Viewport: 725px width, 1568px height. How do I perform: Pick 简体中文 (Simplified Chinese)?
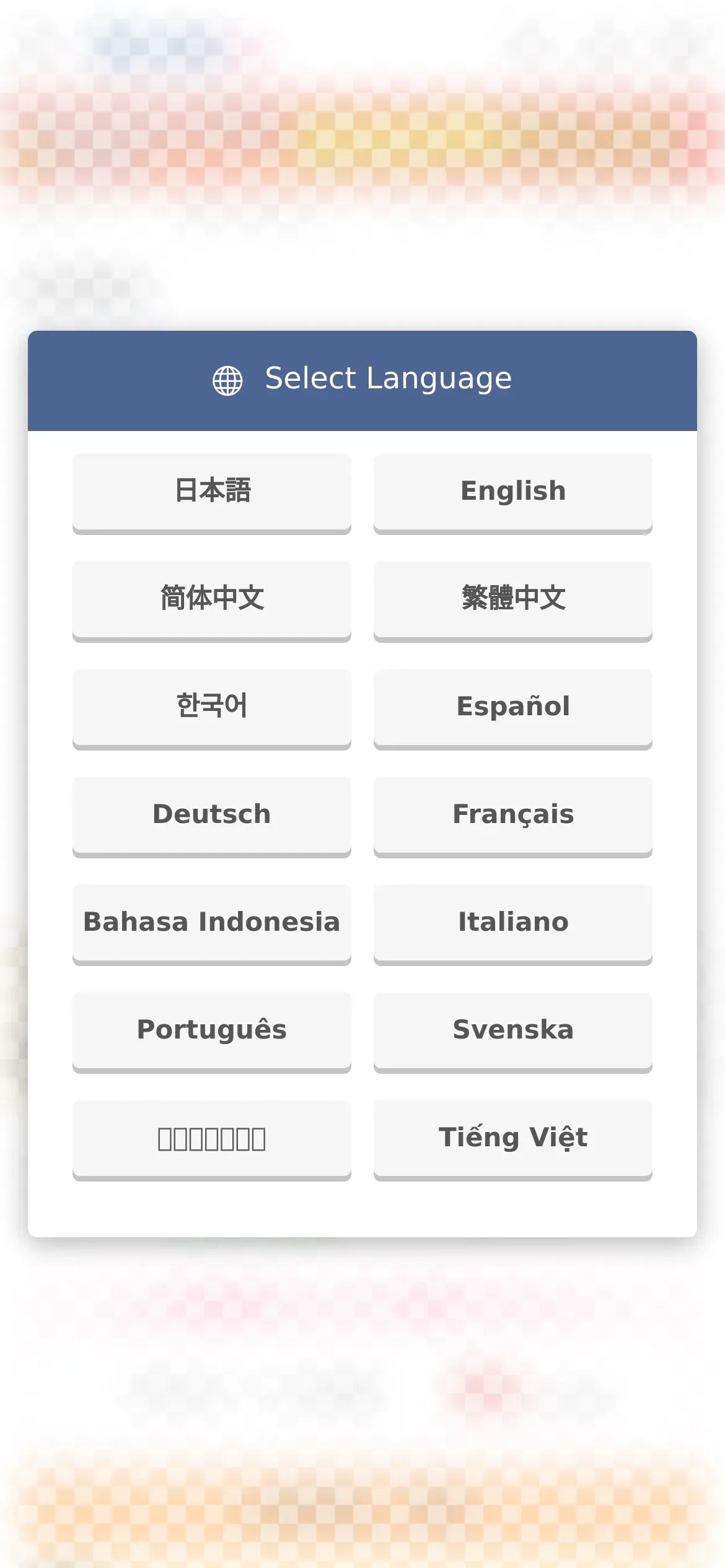[x=212, y=601]
